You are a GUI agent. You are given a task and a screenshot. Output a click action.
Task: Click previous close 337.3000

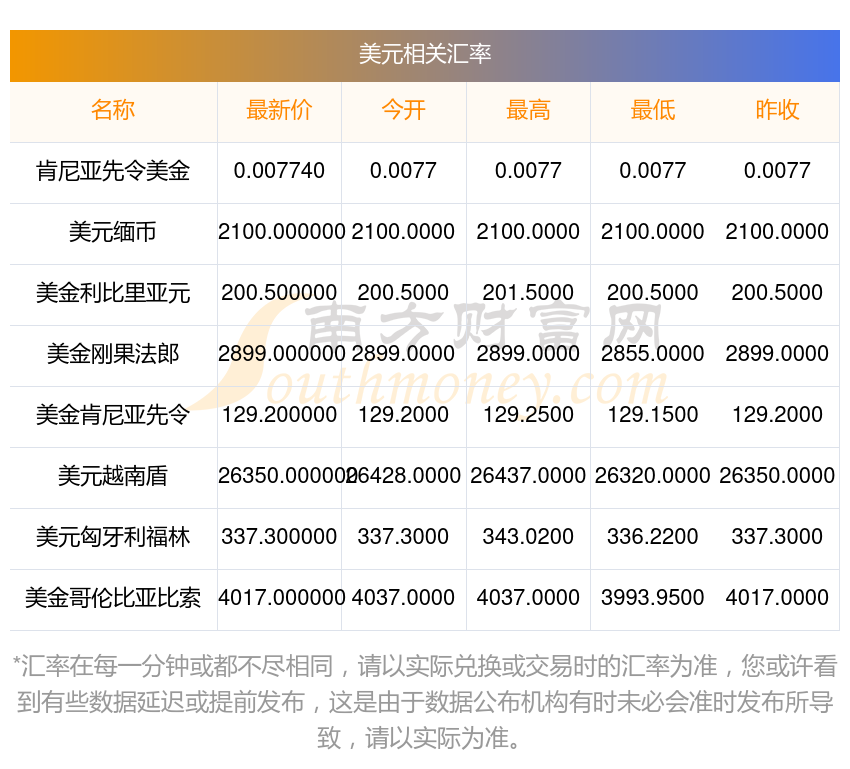pyautogui.click(x=777, y=537)
